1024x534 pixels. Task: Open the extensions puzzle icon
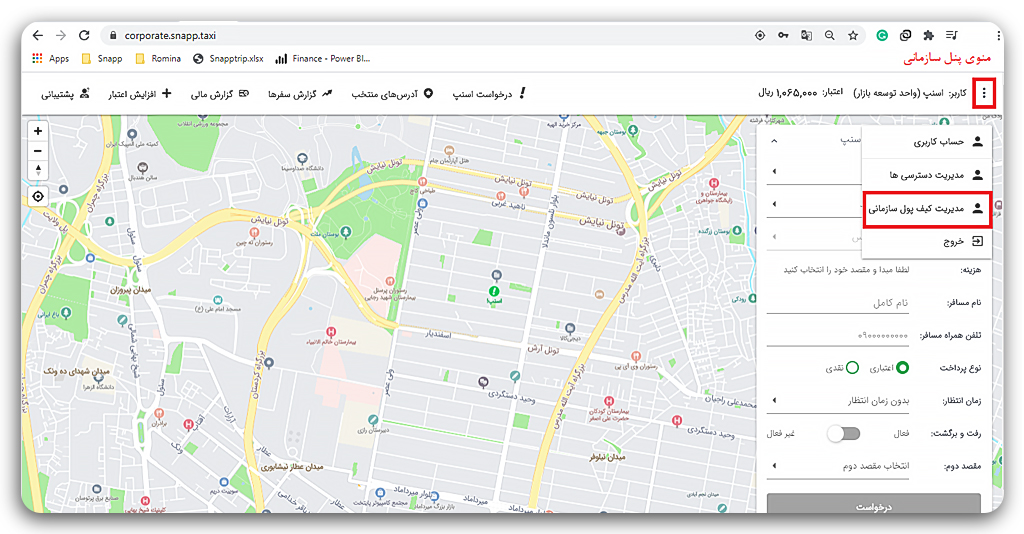click(x=928, y=36)
